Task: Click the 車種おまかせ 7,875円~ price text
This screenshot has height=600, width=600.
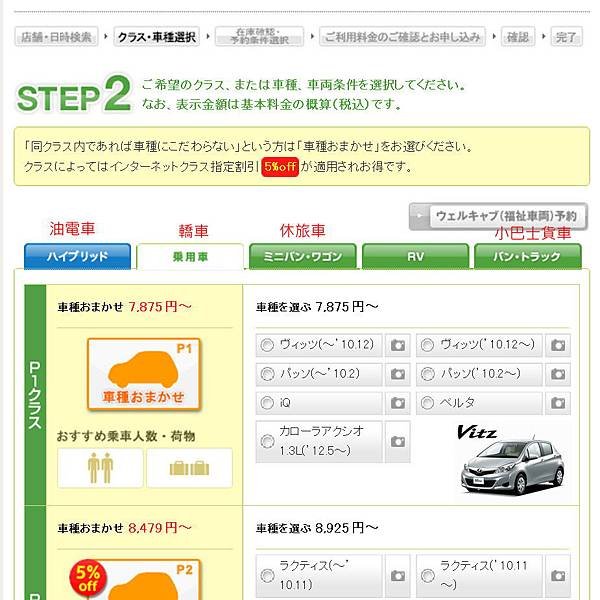Action: click(x=125, y=307)
